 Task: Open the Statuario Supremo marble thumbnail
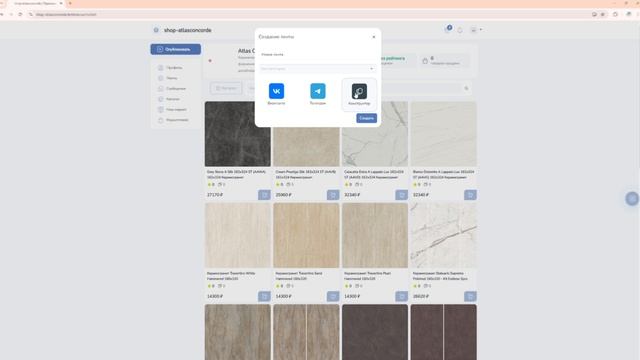(x=444, y=235)
